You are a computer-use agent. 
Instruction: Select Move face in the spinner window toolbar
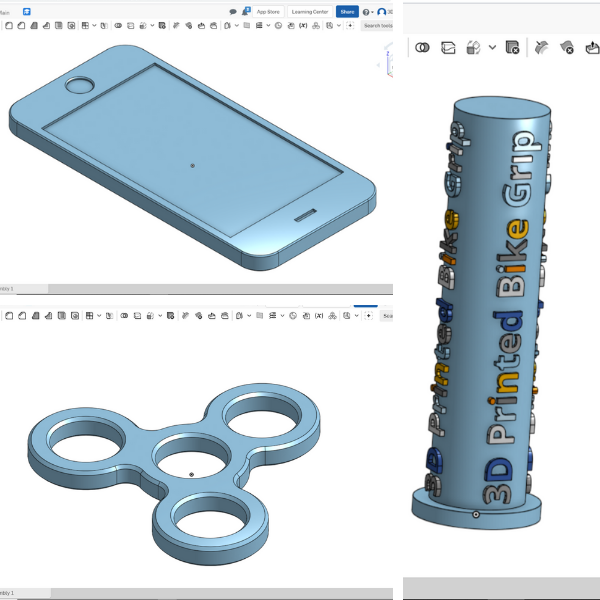[x=212, y=316]
